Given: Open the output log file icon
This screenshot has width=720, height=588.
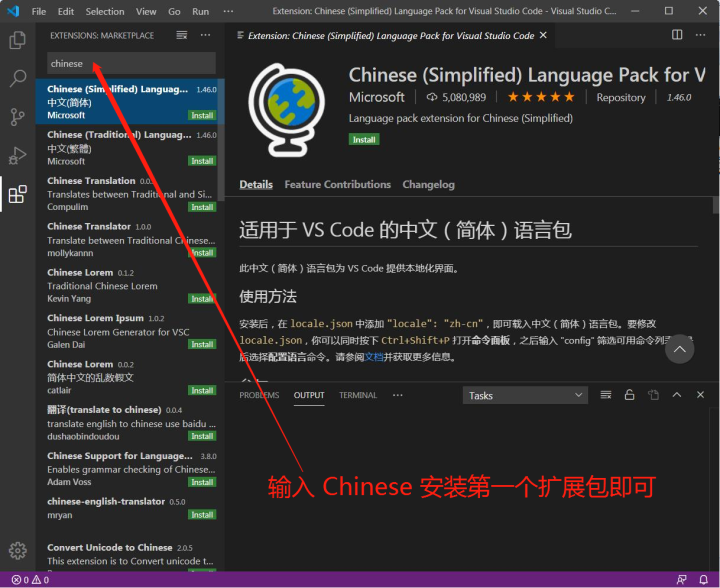Looking at the screenshot, I should [653, 395].
